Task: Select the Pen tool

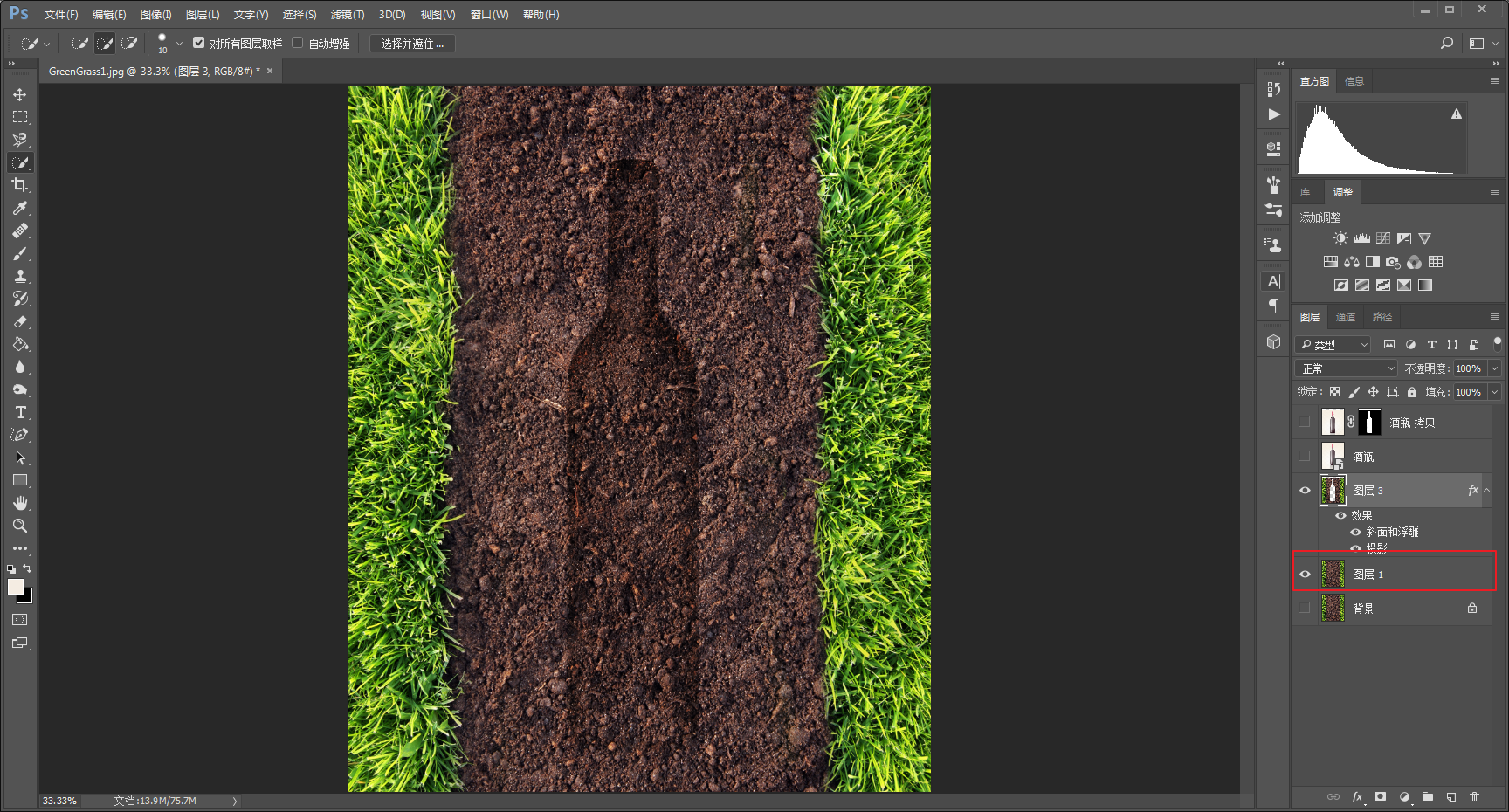Action: tap(19, 435)
